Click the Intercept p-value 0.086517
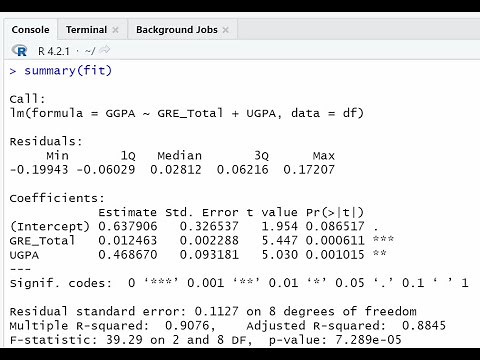Viewport: 480px width, 360px height. tap(335, 226)
